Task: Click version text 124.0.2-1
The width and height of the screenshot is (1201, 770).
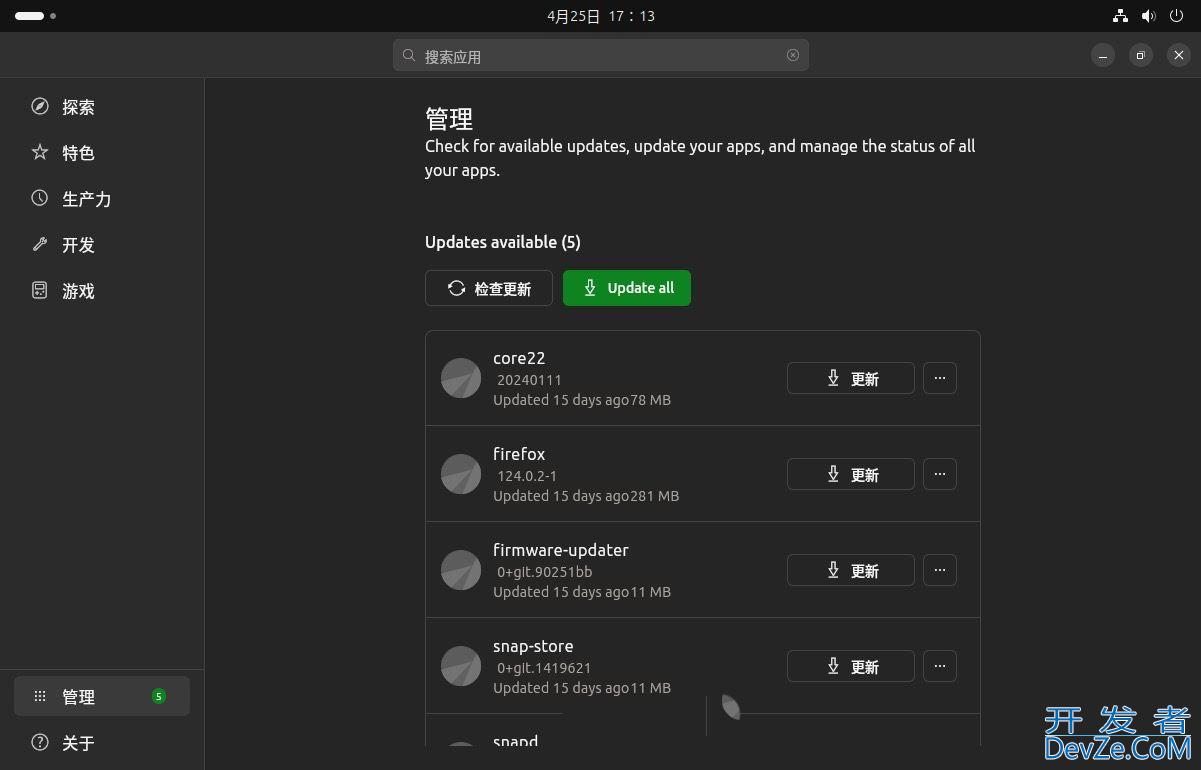Action: 527,476
